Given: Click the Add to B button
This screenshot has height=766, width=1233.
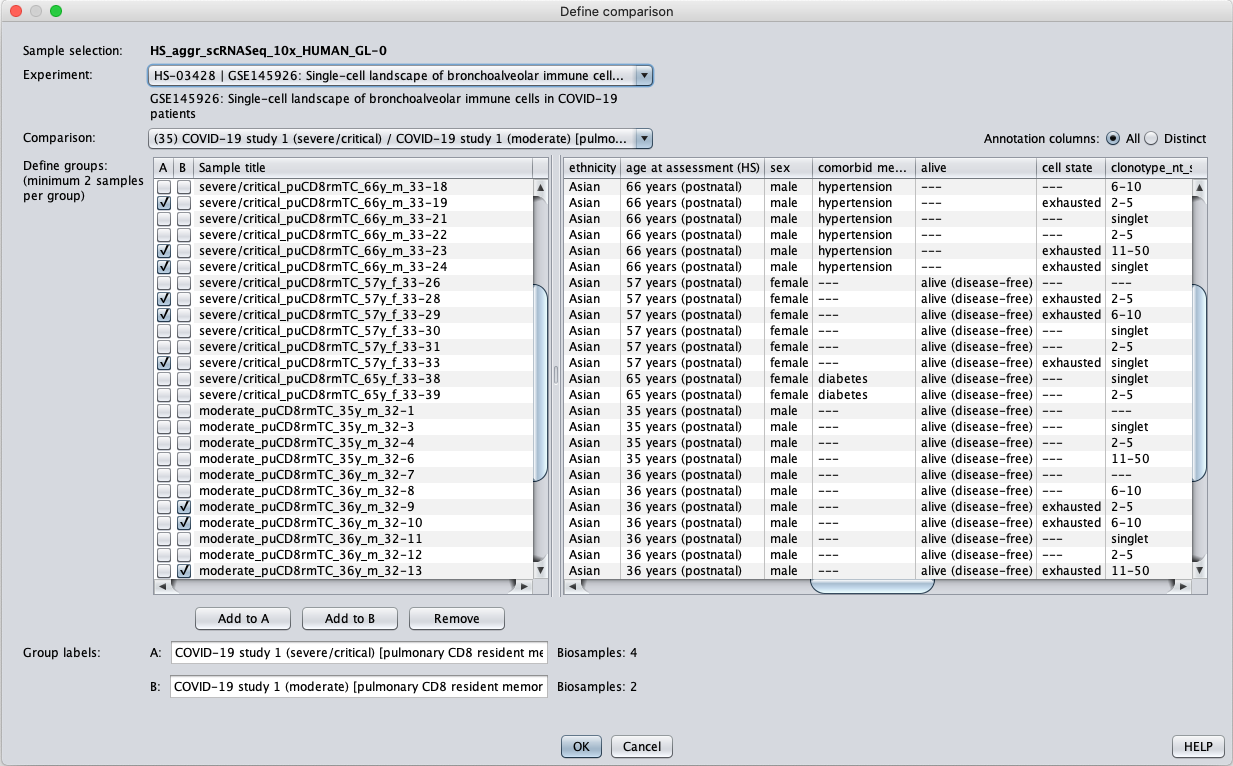Looking at the screenshot, I should coord(350,619).
